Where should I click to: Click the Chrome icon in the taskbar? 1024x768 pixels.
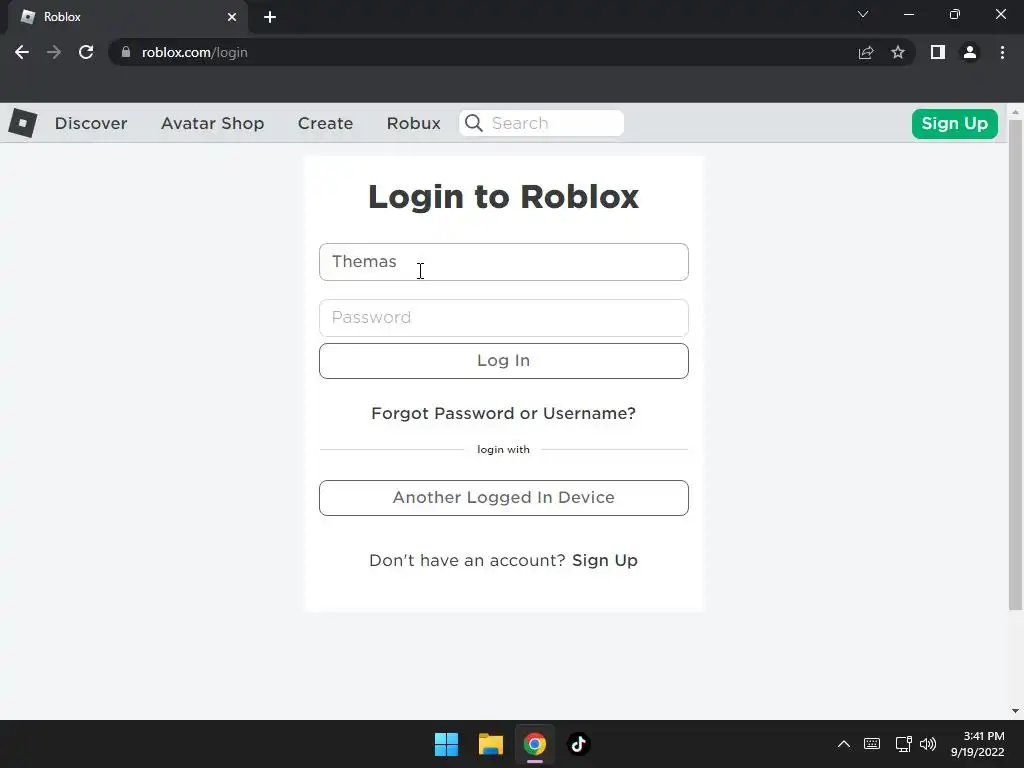(x=534, y=744)
